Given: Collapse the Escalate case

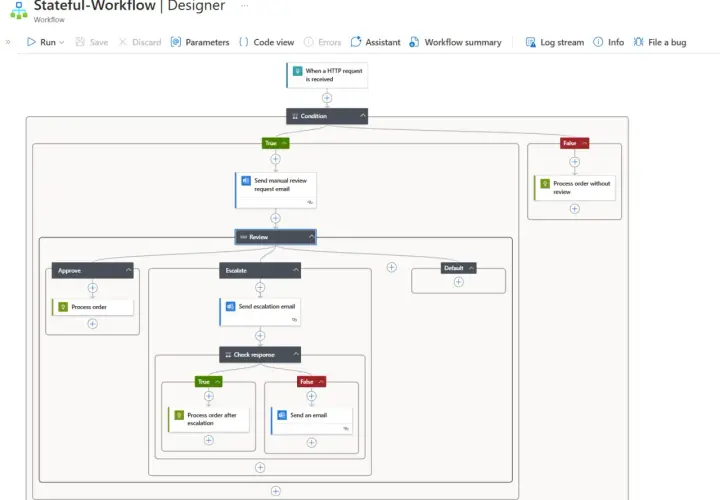Looking at the screenshot, I should (x=296, y=270).
